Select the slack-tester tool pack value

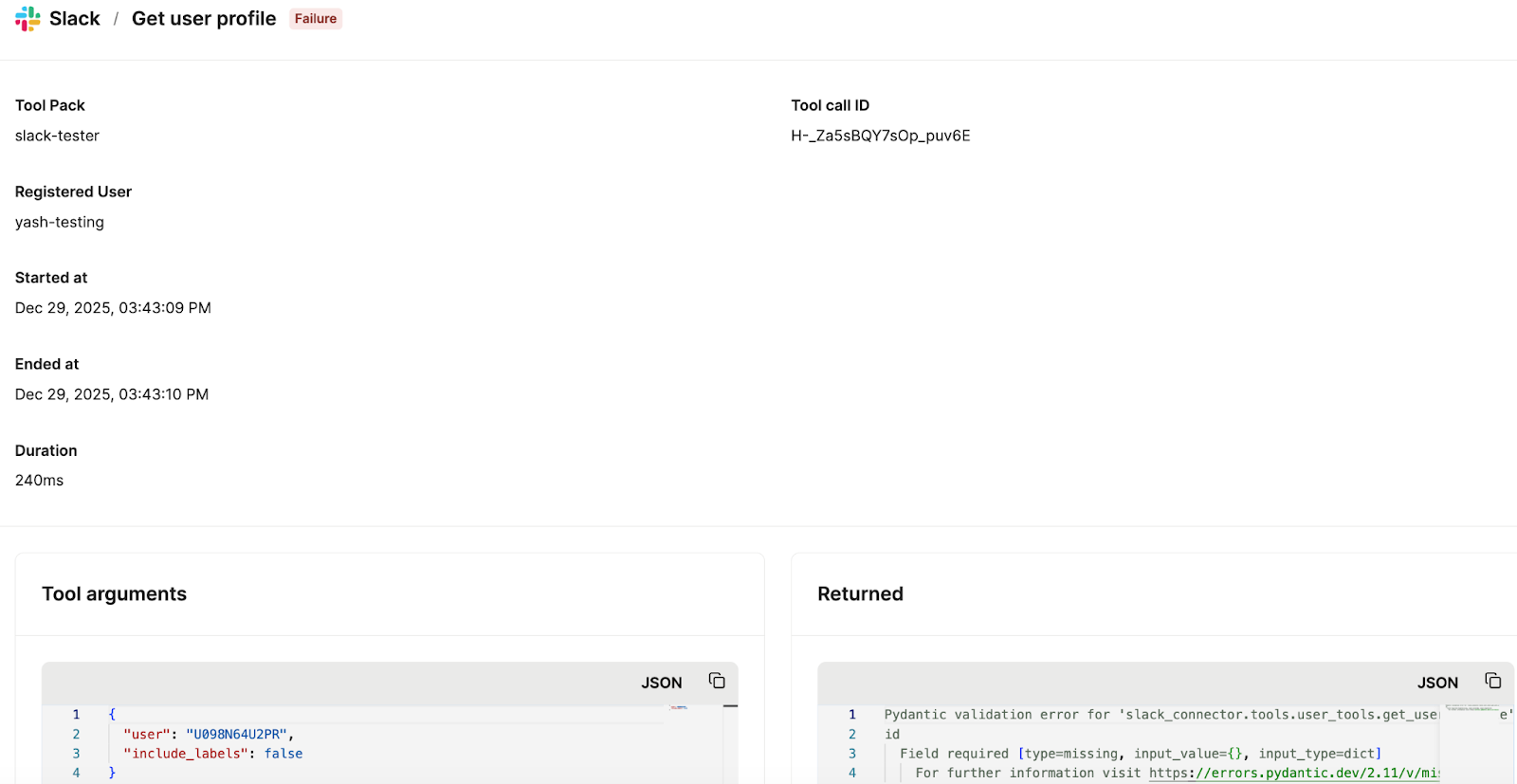57,136
